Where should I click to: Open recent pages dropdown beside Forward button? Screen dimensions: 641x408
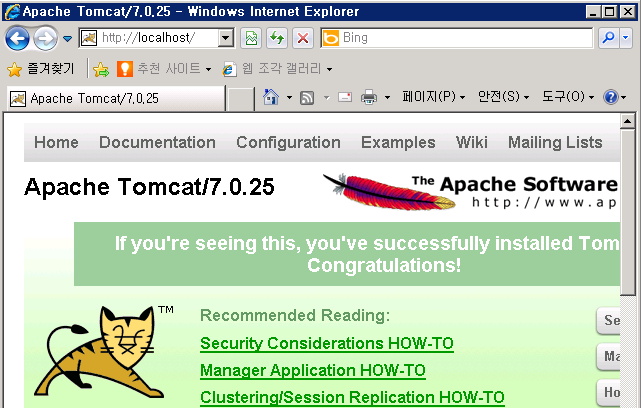pos(67,39)
